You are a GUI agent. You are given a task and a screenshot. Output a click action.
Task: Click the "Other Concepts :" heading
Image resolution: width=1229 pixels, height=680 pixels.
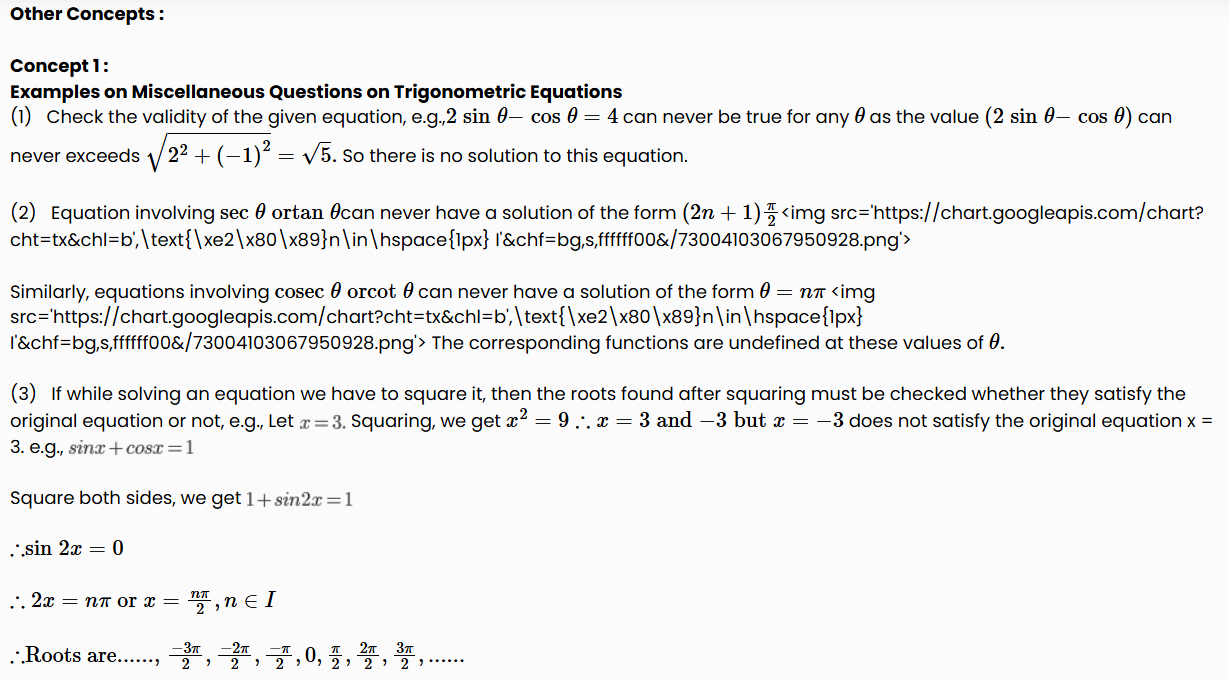click(87, 15)
